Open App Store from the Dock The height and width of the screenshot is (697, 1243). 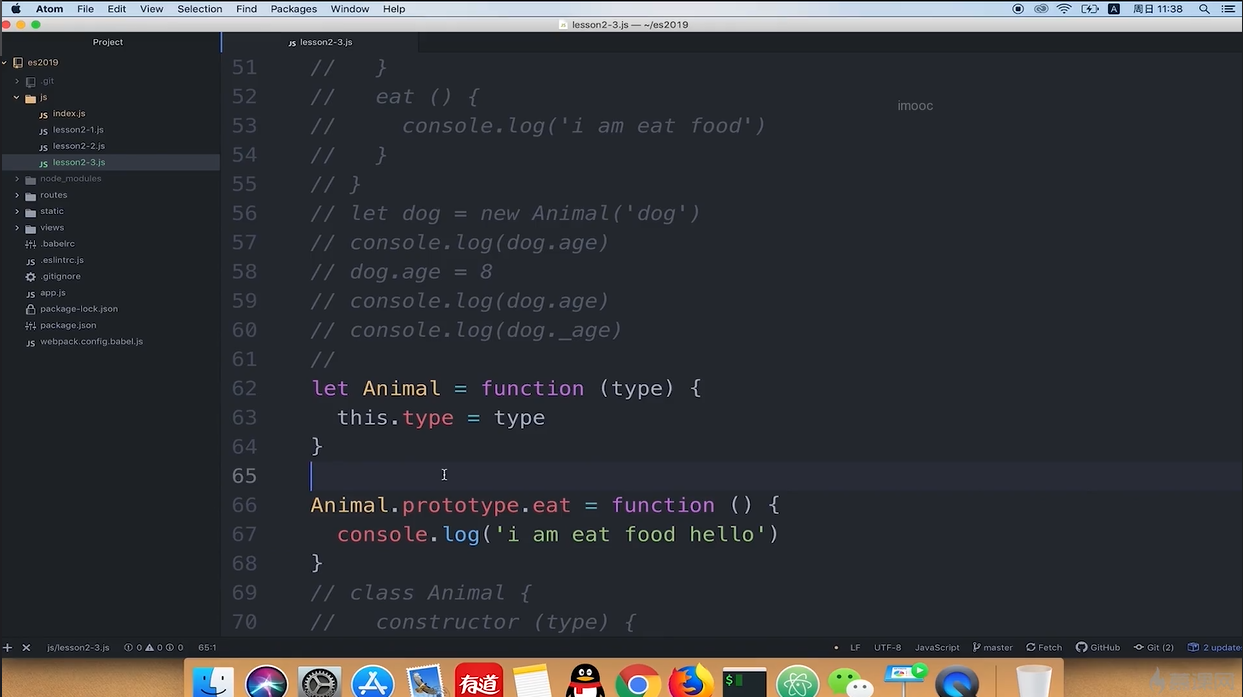[374, 682]
